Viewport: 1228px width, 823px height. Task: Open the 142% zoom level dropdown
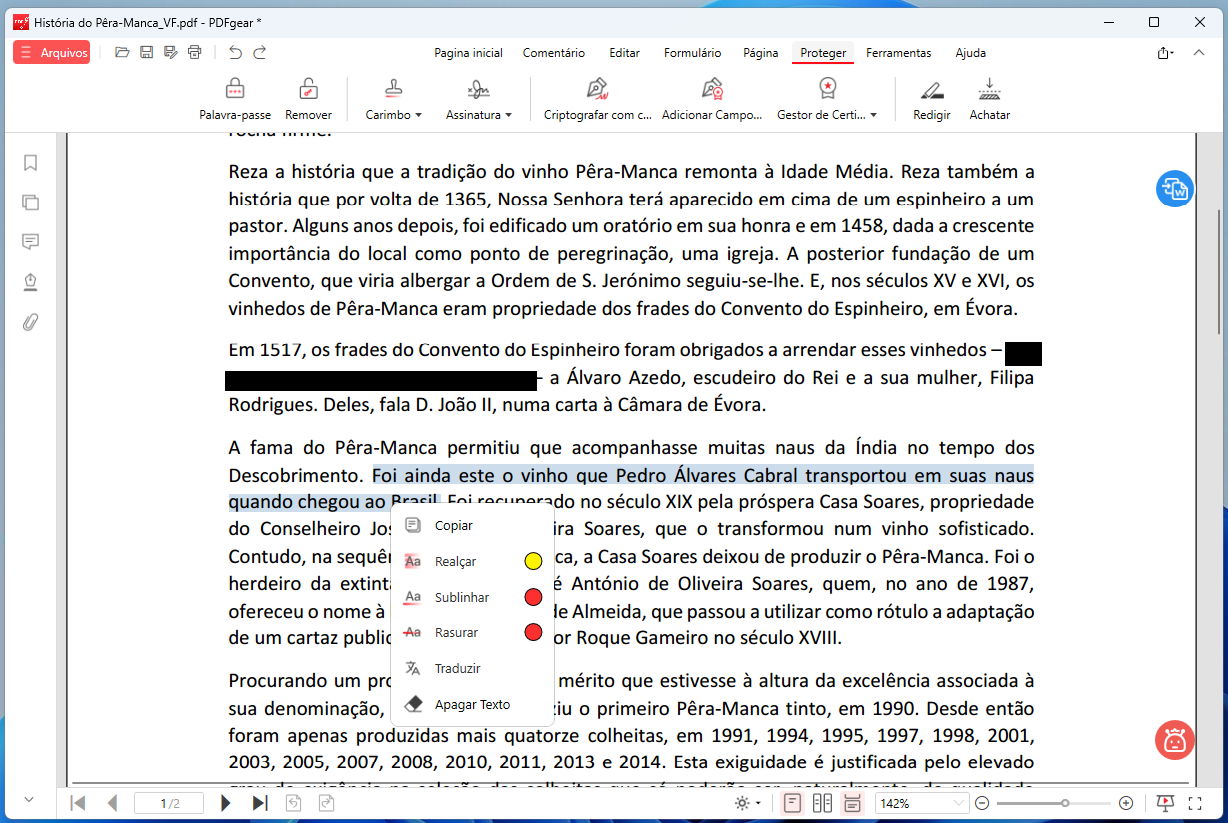[x=921, y=803]
